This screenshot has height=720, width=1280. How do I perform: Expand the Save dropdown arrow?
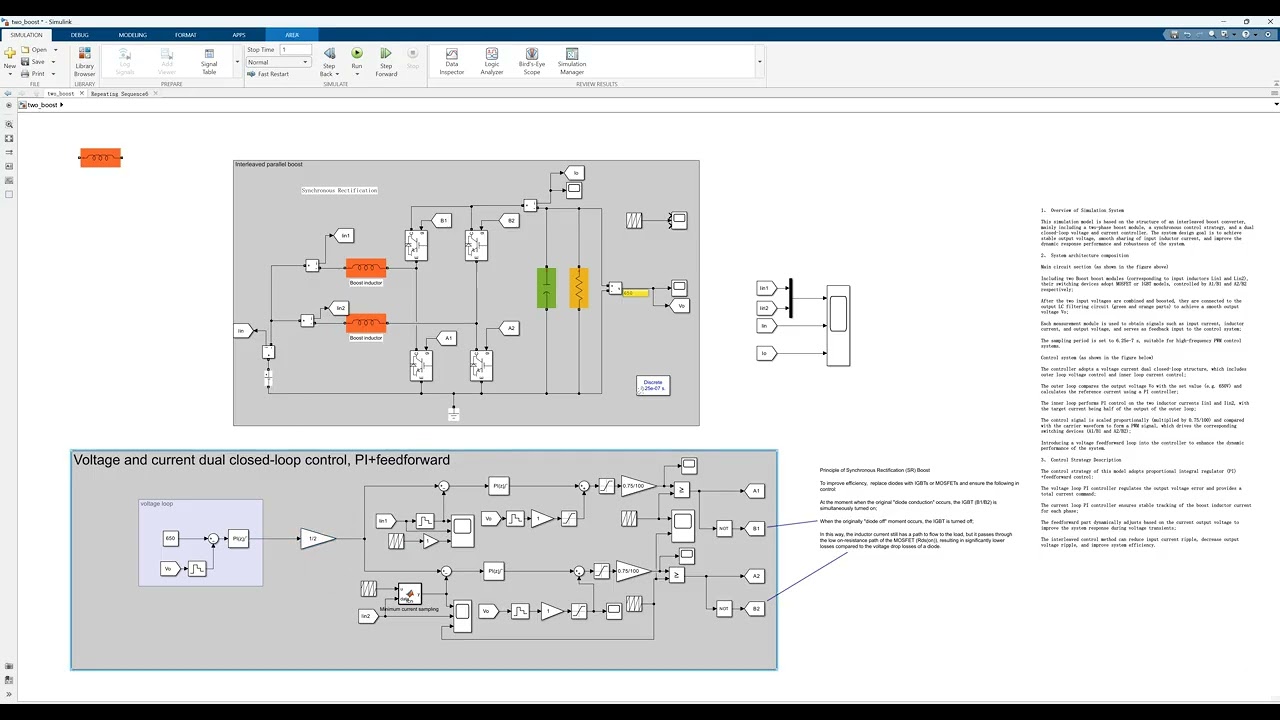point(54,61)
